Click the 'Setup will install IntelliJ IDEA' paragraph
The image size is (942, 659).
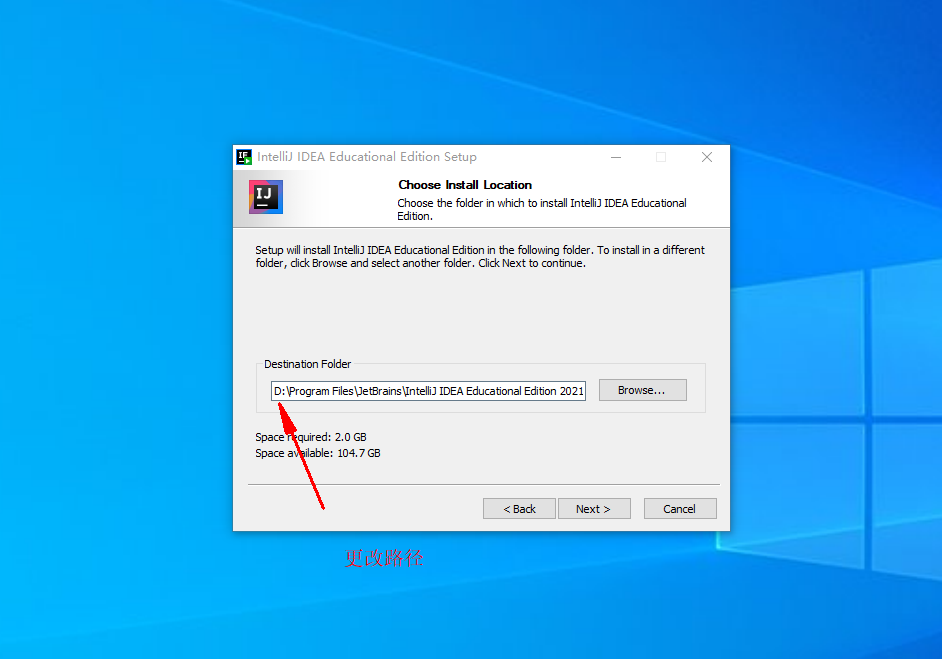[480, 257]
